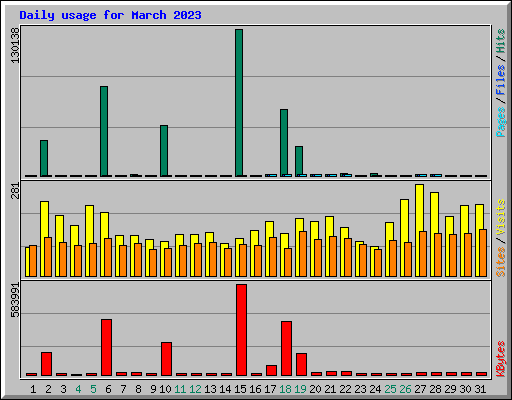Click the "KBytes" legend label
The width and height of the screenshot is (512, 400).
(x=500, y=359)
